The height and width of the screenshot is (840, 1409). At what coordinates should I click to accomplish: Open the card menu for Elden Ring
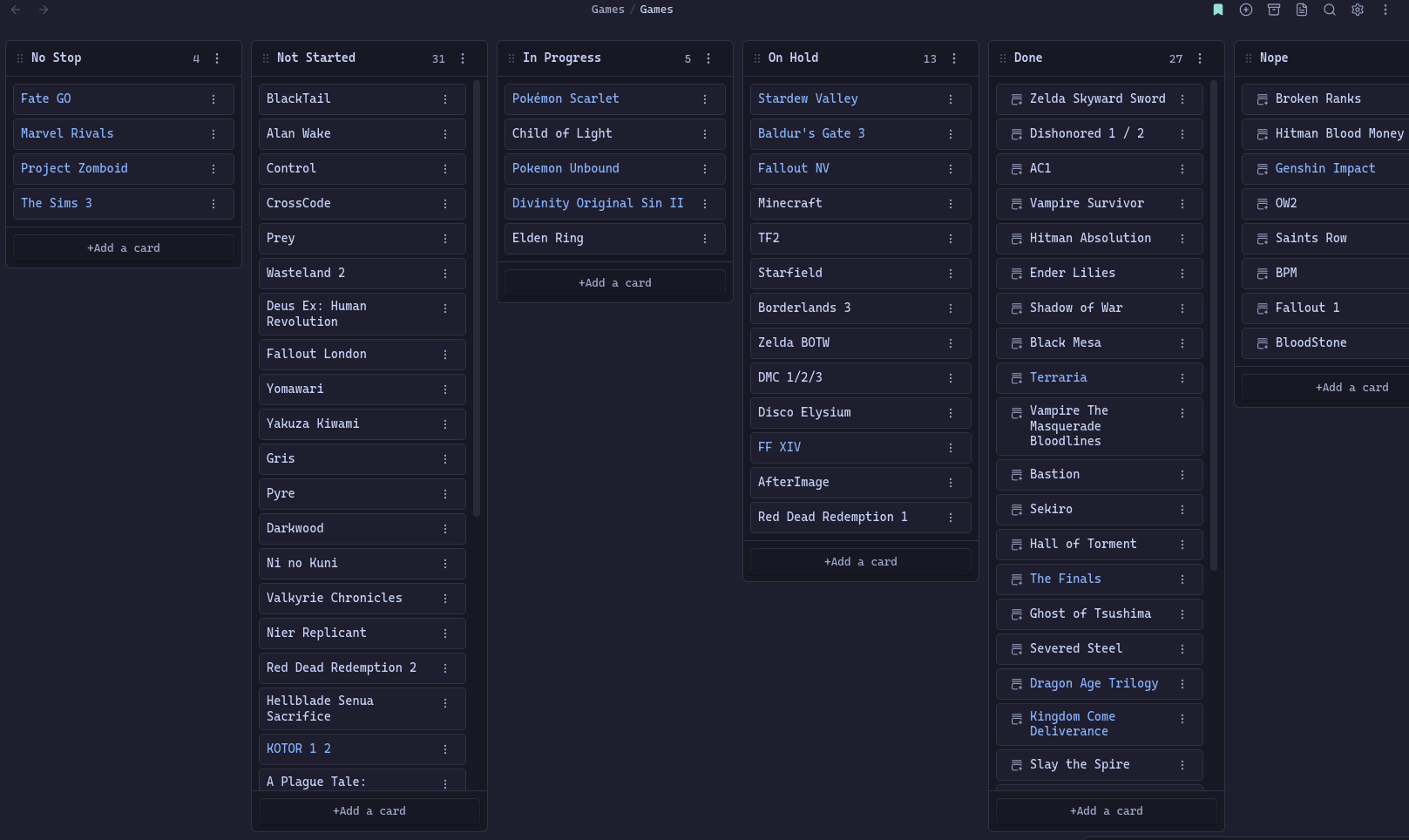pos(705,239)
